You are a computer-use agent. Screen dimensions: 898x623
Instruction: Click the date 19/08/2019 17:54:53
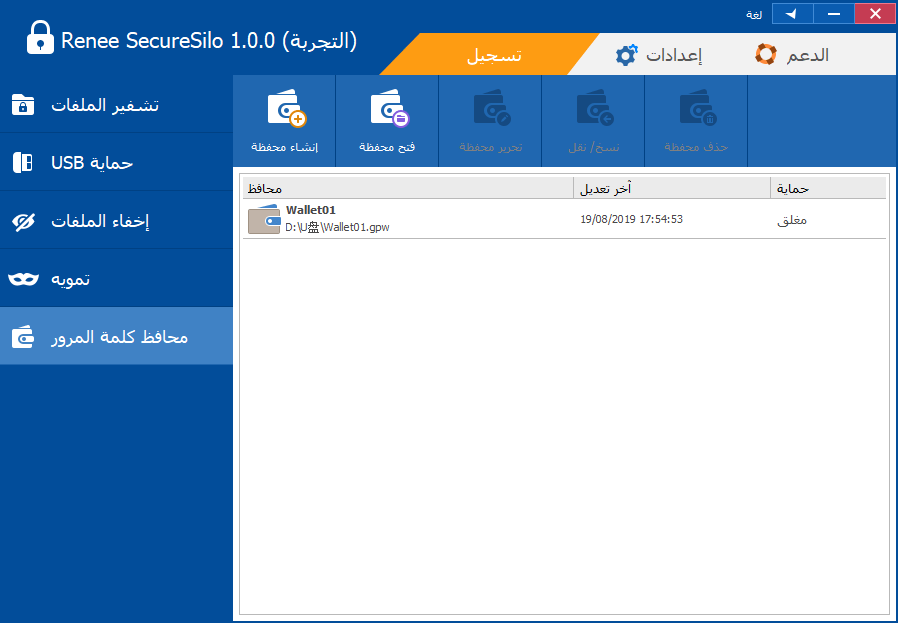[x=631, y=219]
